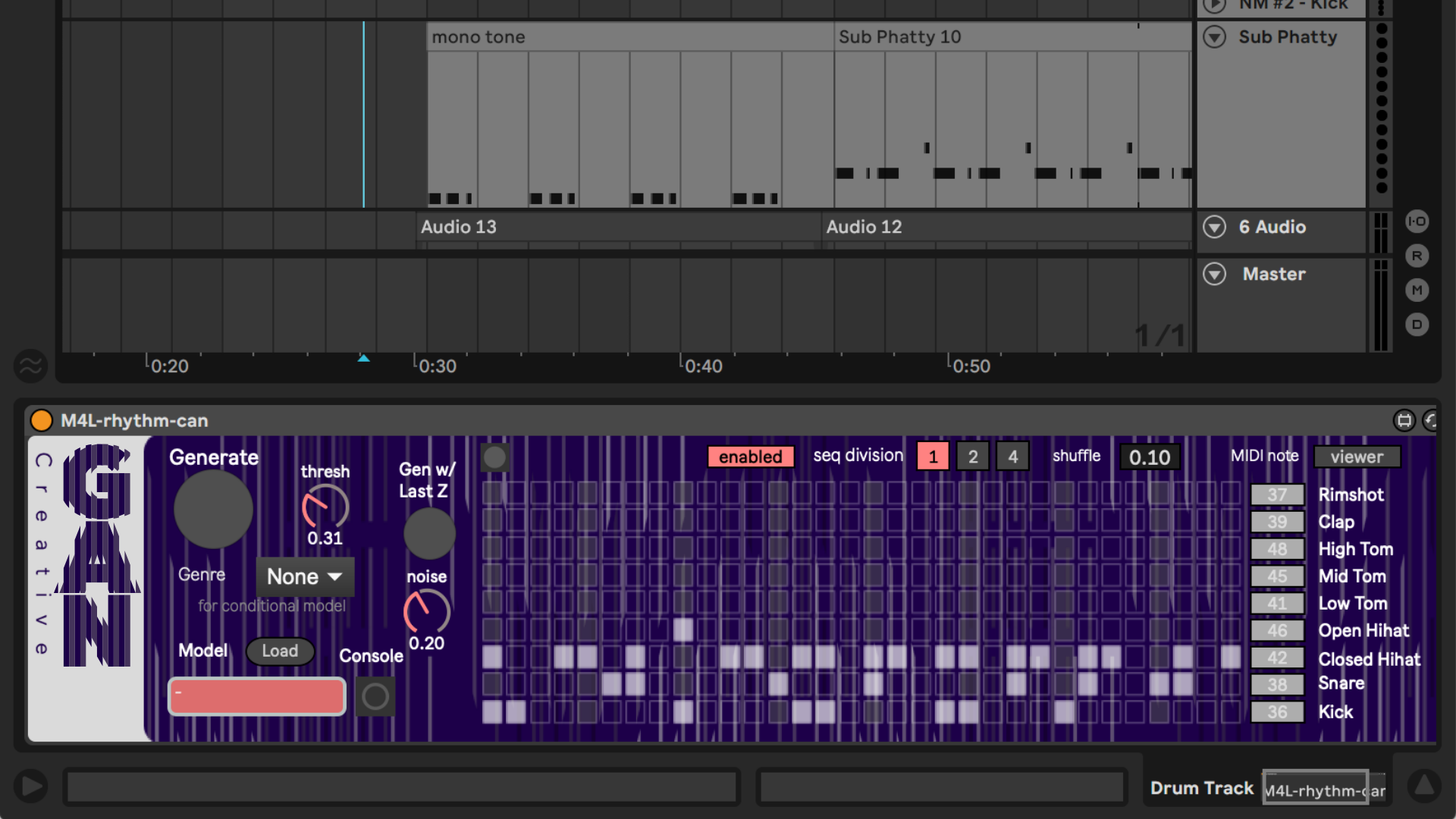This screenshot has height=819, width=1456.
Task: Click the Rimshot MIDI note 37 box
Action: point(1278,494)
